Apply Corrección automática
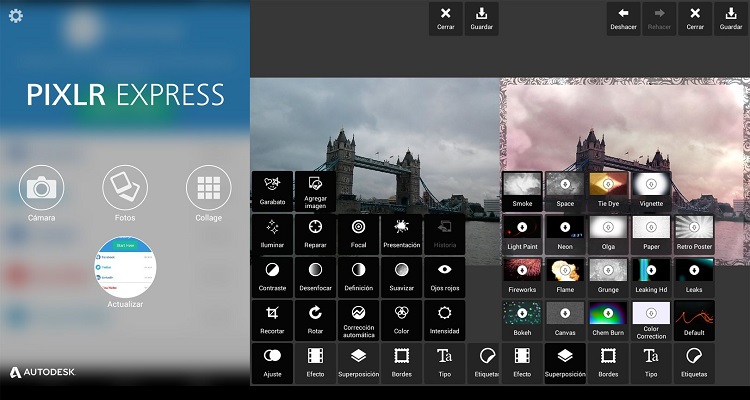Viewport: 750px width, 400px height. (358, 320)
